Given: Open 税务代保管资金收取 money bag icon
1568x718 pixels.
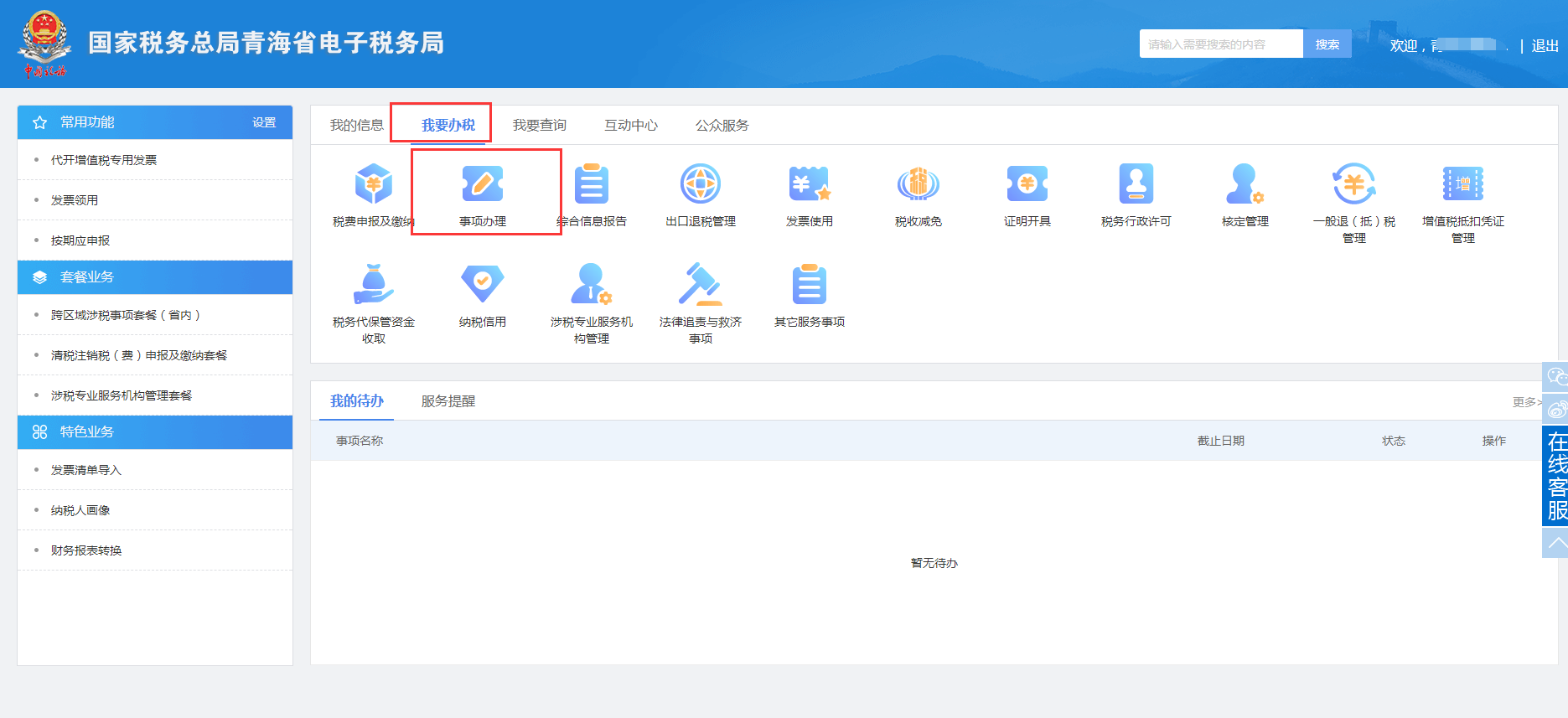Looking at the screenshot, I should pos(374,285).
